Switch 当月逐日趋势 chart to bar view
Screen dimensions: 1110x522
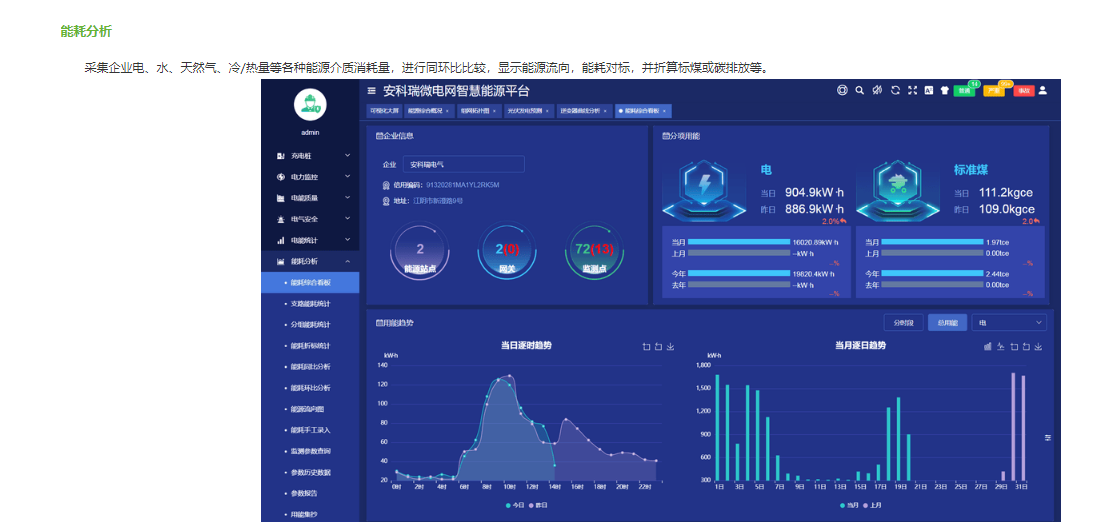(x=988, y=347)
